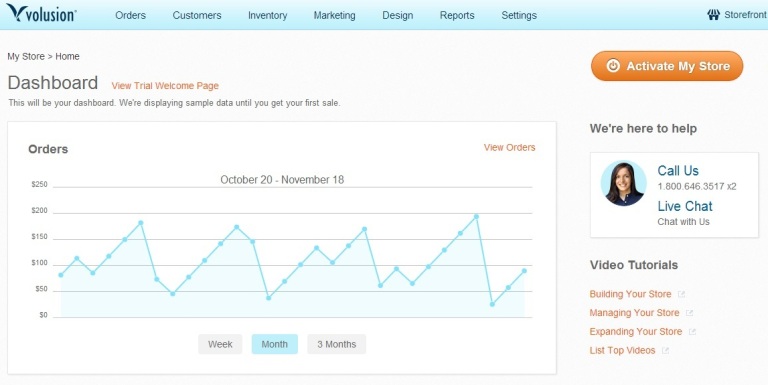Expand the Reports menu
Viewport: 768px width, 385px height.
pyautogui.click(x=457, y=15)
